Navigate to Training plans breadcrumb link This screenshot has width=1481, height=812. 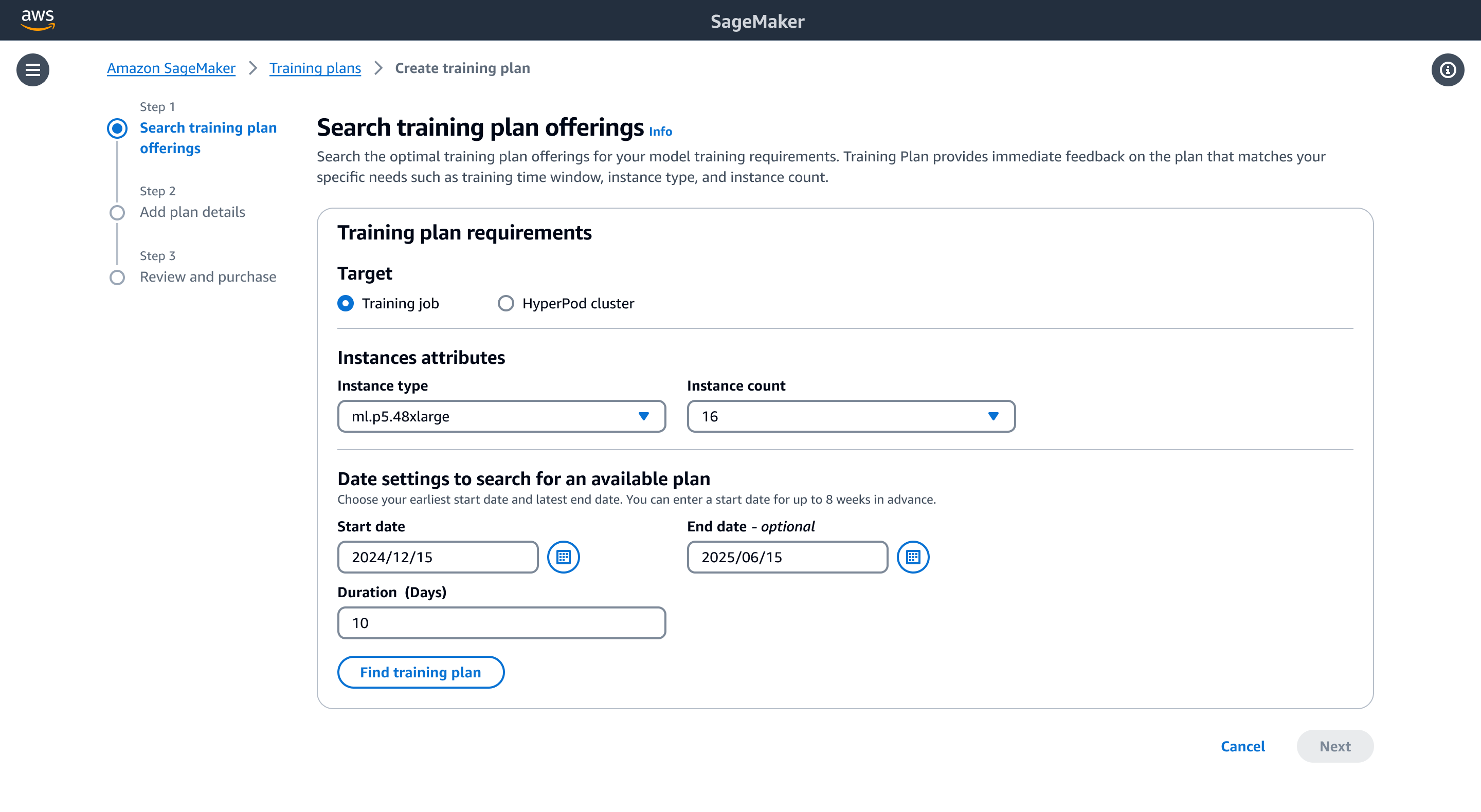pos(315,67)
